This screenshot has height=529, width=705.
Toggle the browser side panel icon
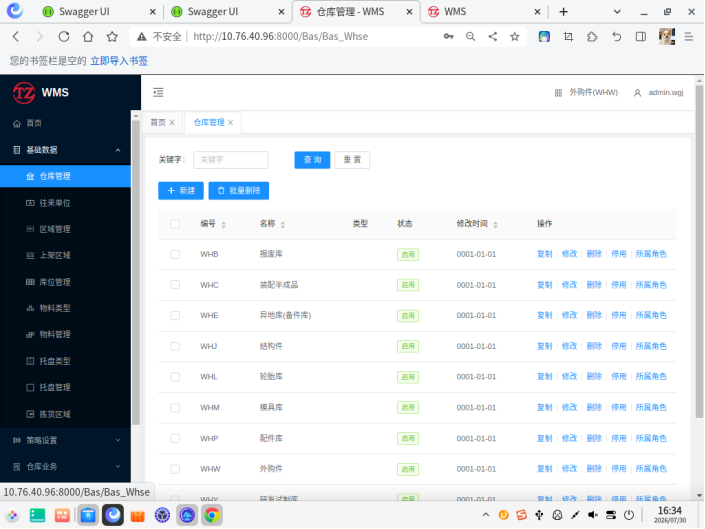[641, 36]
